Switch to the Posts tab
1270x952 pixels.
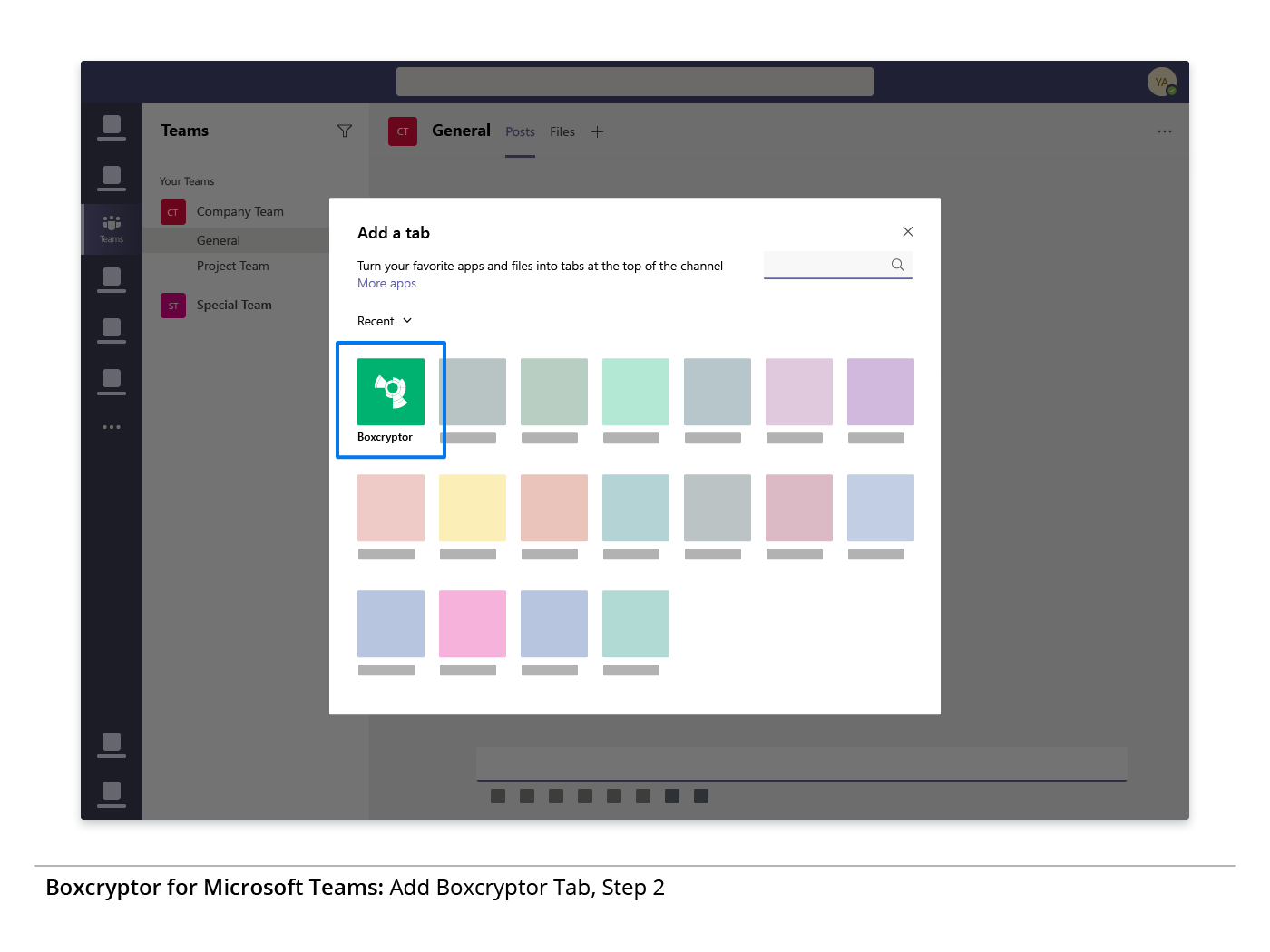(520, 131)
